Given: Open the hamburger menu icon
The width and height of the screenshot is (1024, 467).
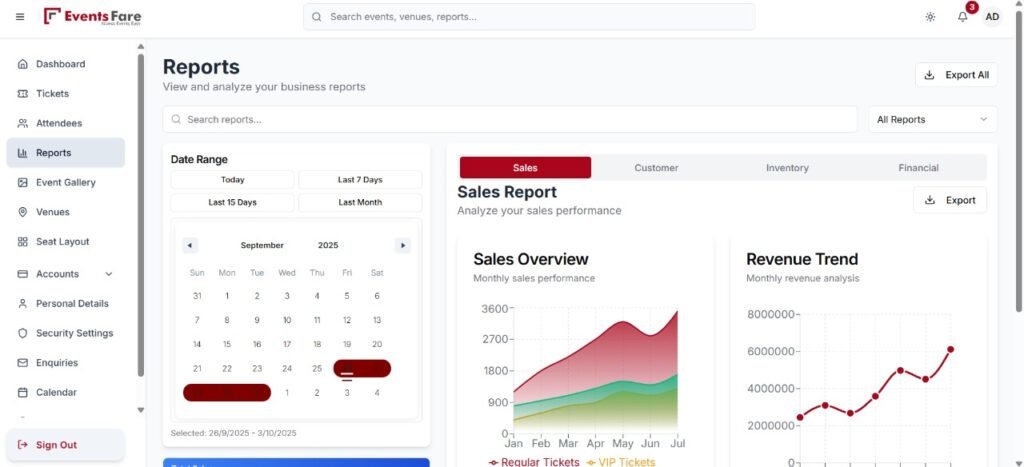Looking at the screenshot, I should [x=20, y=17].
